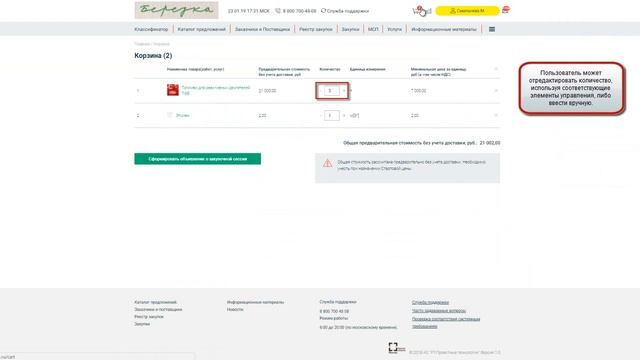The image size is (640, 360).
Task: Open Служба поддержки in the header
Action: pos(345,11)
